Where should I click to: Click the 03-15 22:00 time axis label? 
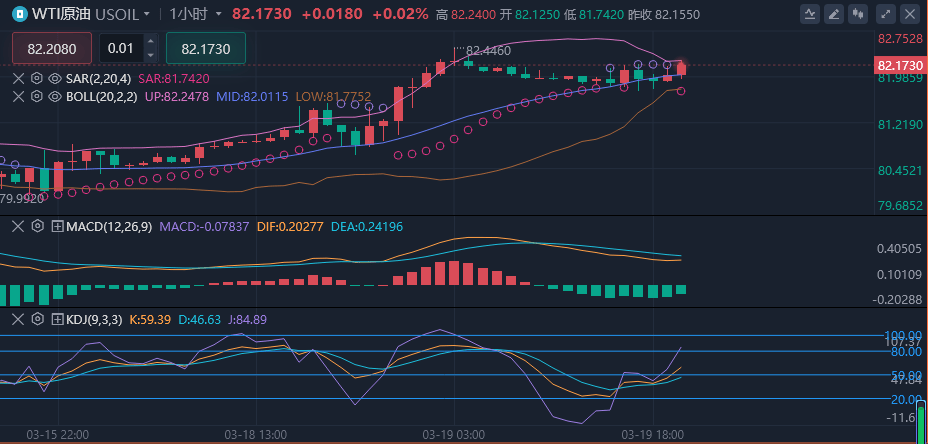click(x=57, y=435)
